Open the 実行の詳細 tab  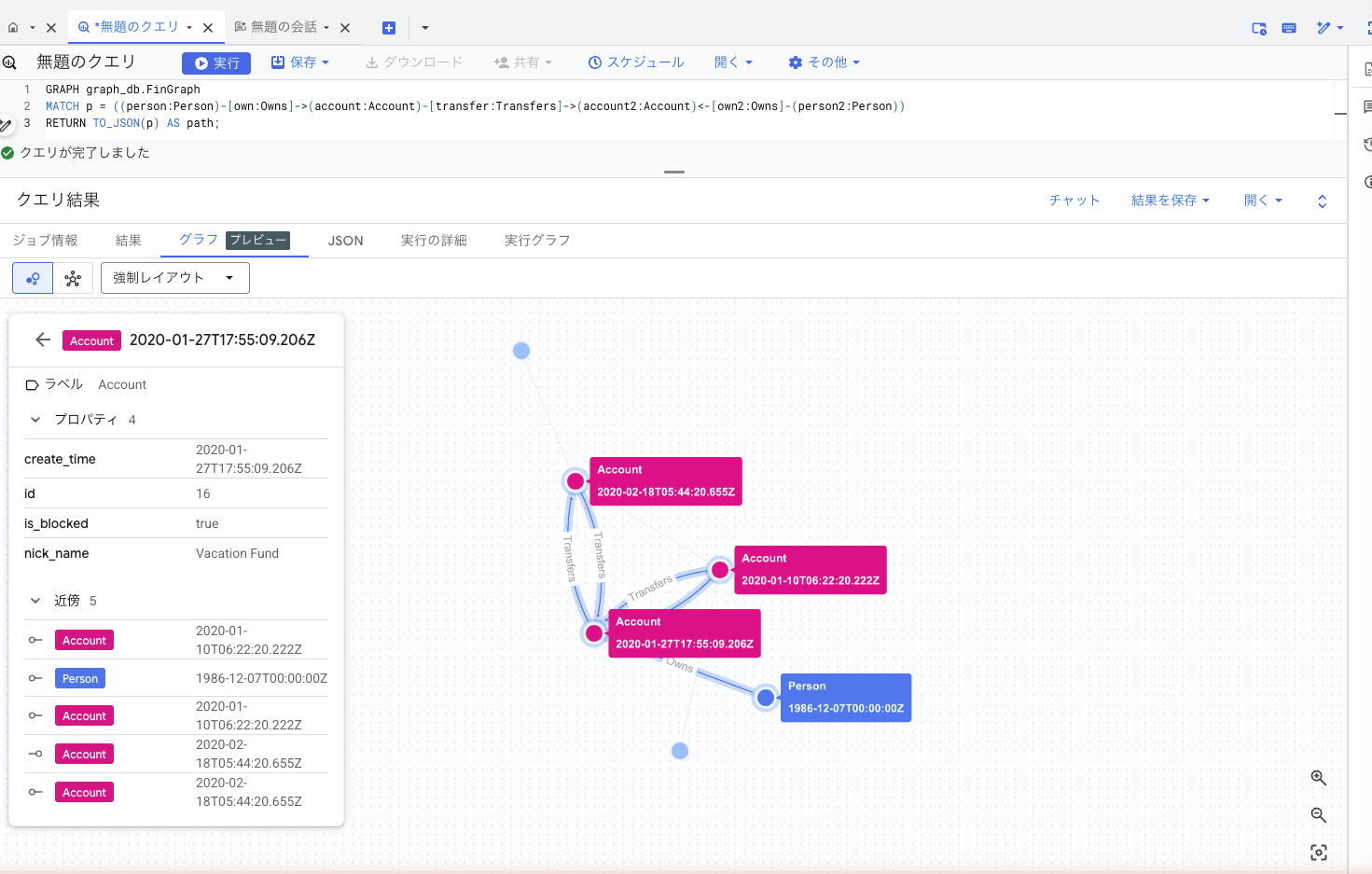[434, 241]
